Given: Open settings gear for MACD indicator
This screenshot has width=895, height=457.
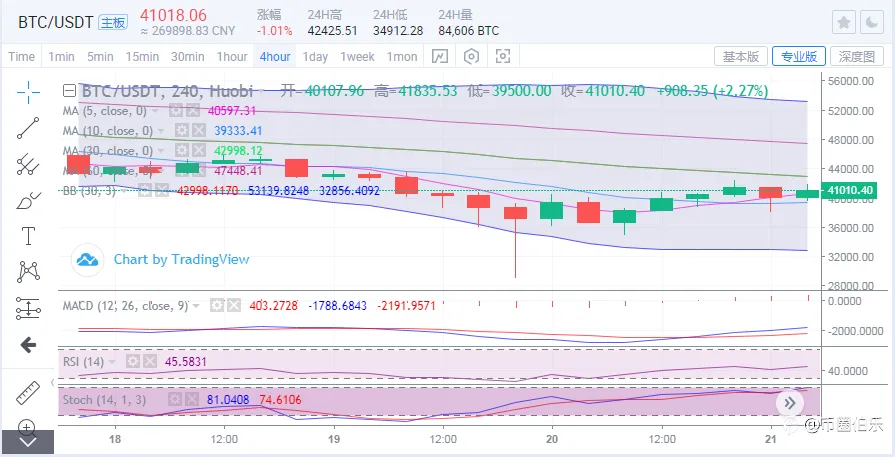Looking at the screenshot, I should pos(217,306).
